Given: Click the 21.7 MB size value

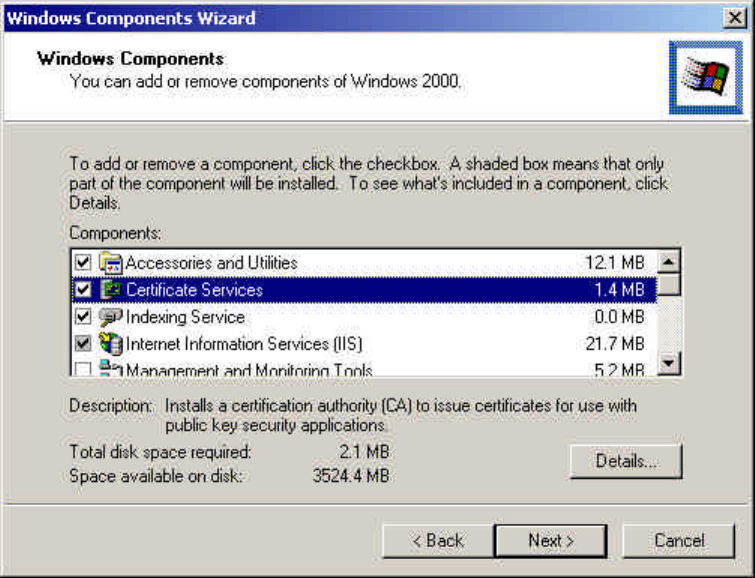Looking at the screenshot, I should click(x=615, y=344).
